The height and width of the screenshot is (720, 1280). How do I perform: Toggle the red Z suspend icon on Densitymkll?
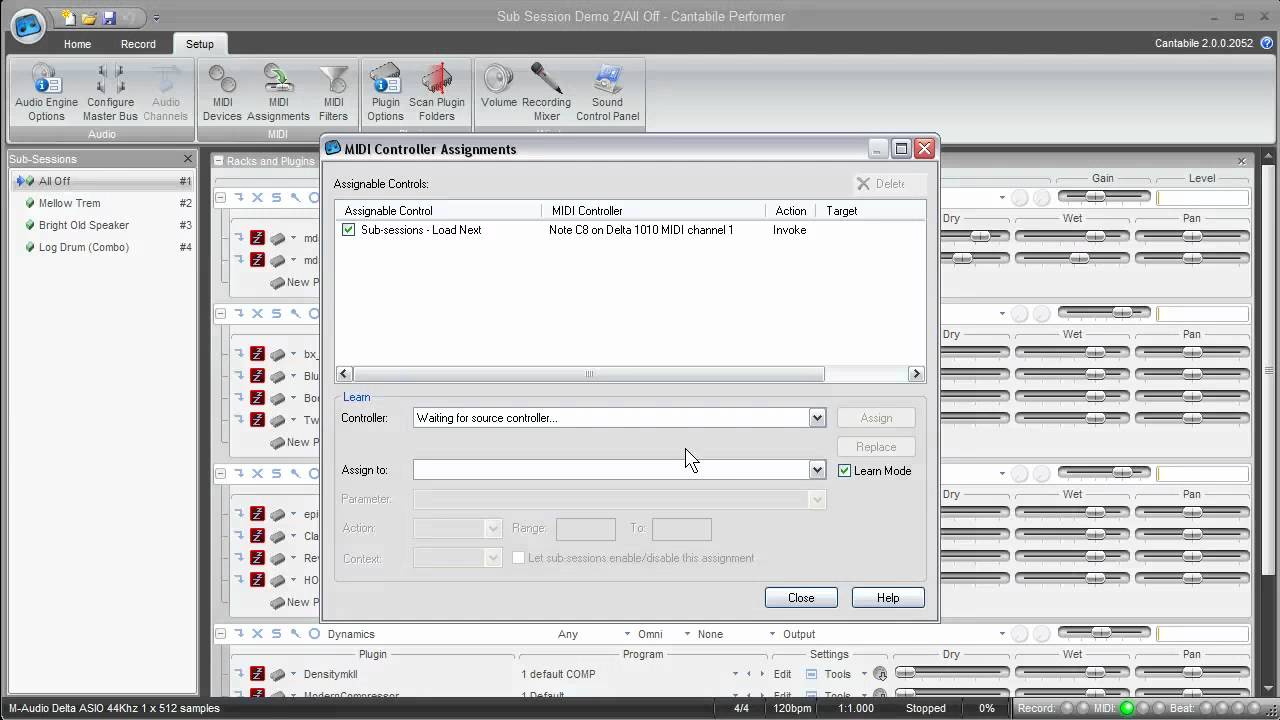(x=257, y=674)
